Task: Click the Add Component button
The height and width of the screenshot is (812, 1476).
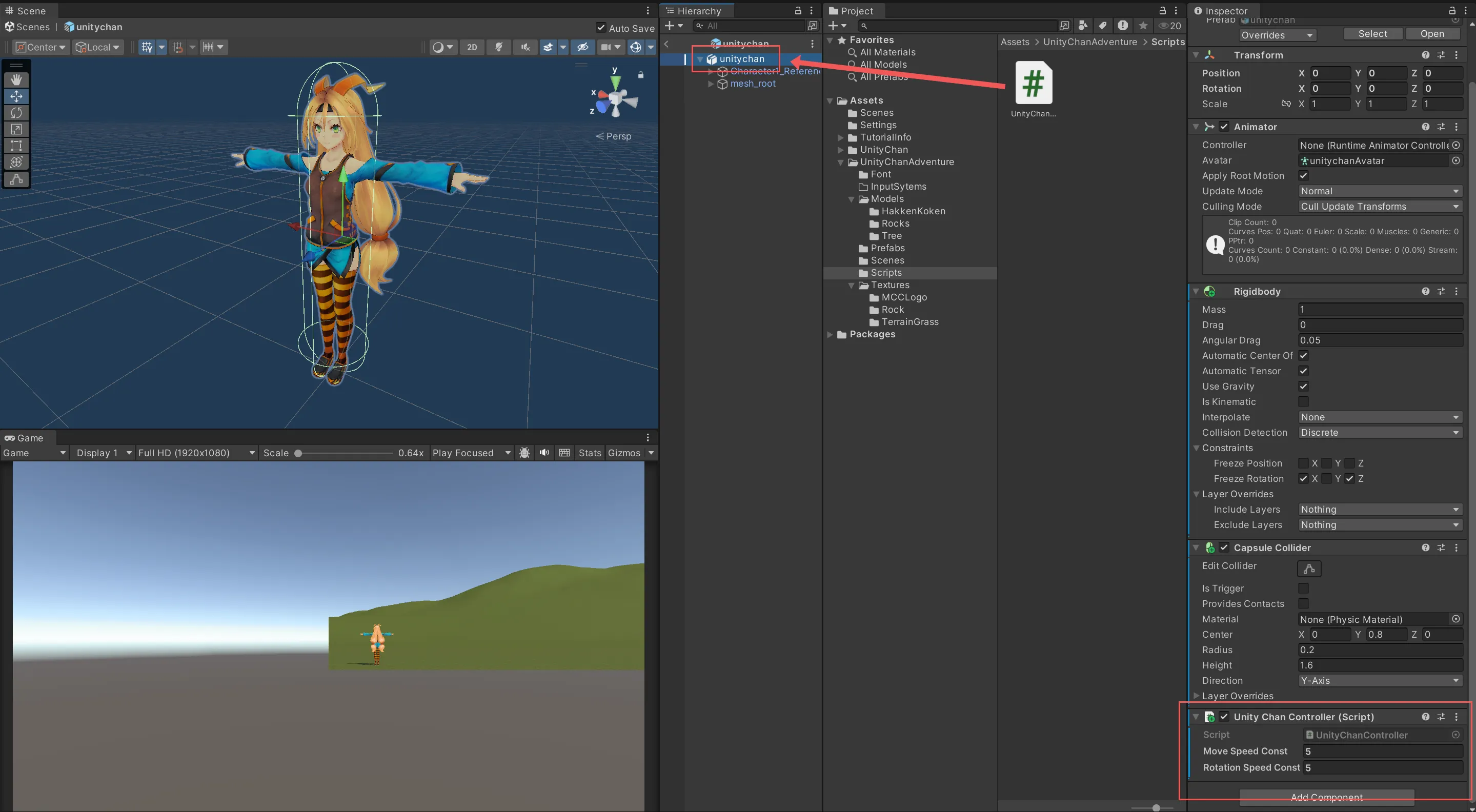Action: click(1326, 797)
